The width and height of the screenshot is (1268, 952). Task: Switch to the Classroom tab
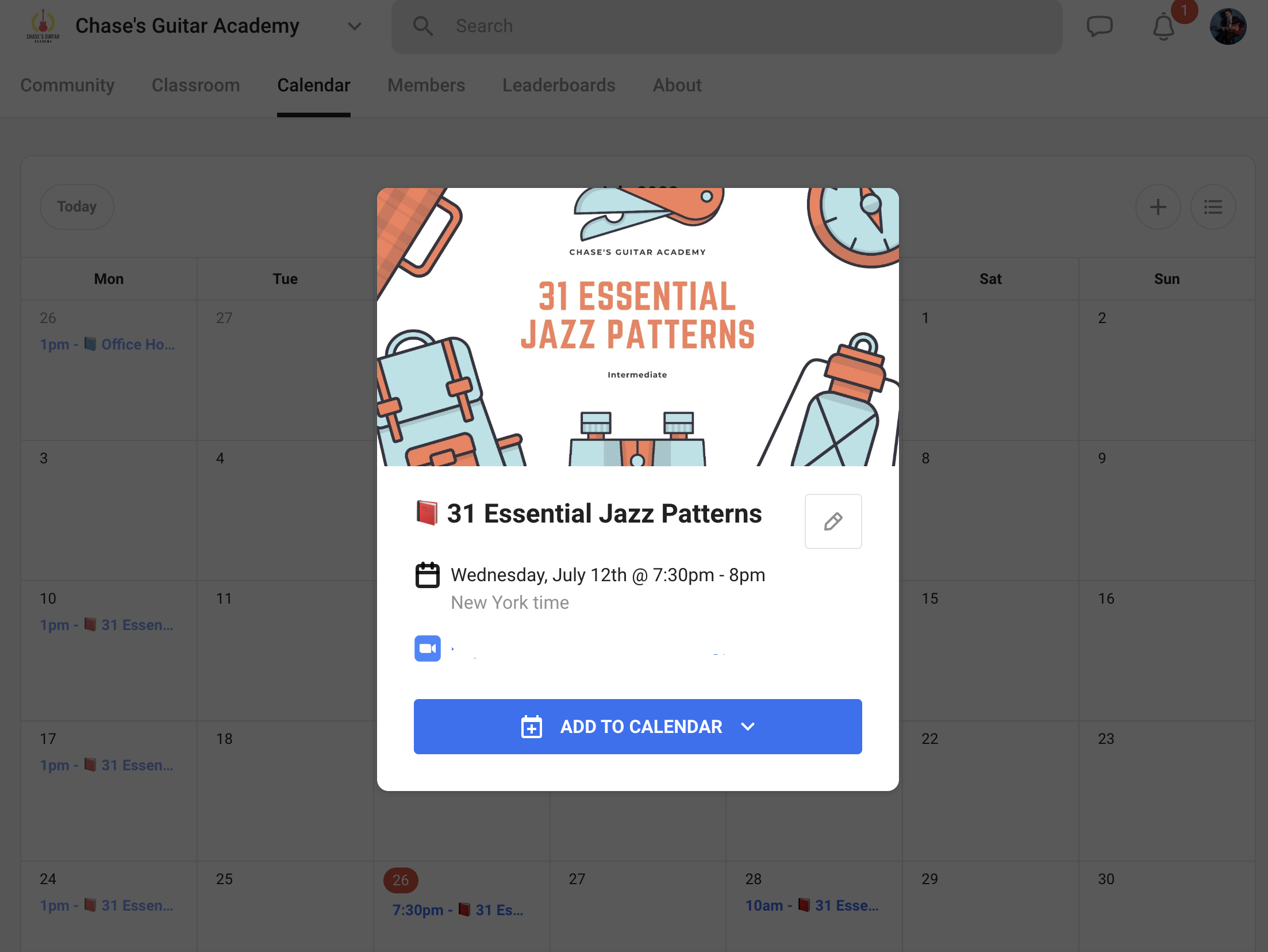tap(196, 85)
